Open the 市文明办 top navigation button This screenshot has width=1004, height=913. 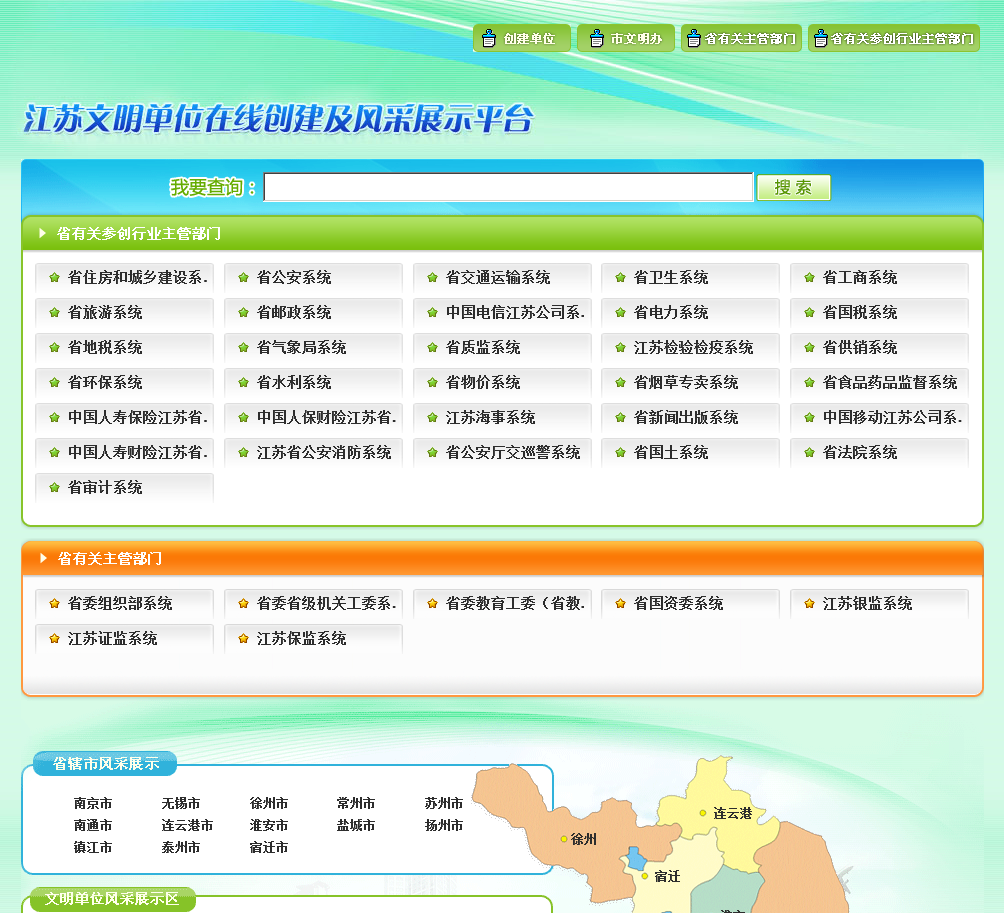[x=626, y=39]
